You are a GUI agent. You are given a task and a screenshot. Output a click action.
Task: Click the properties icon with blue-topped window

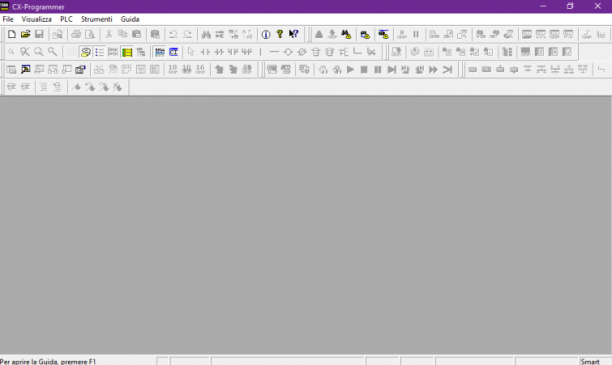click(x=80, y=69)
